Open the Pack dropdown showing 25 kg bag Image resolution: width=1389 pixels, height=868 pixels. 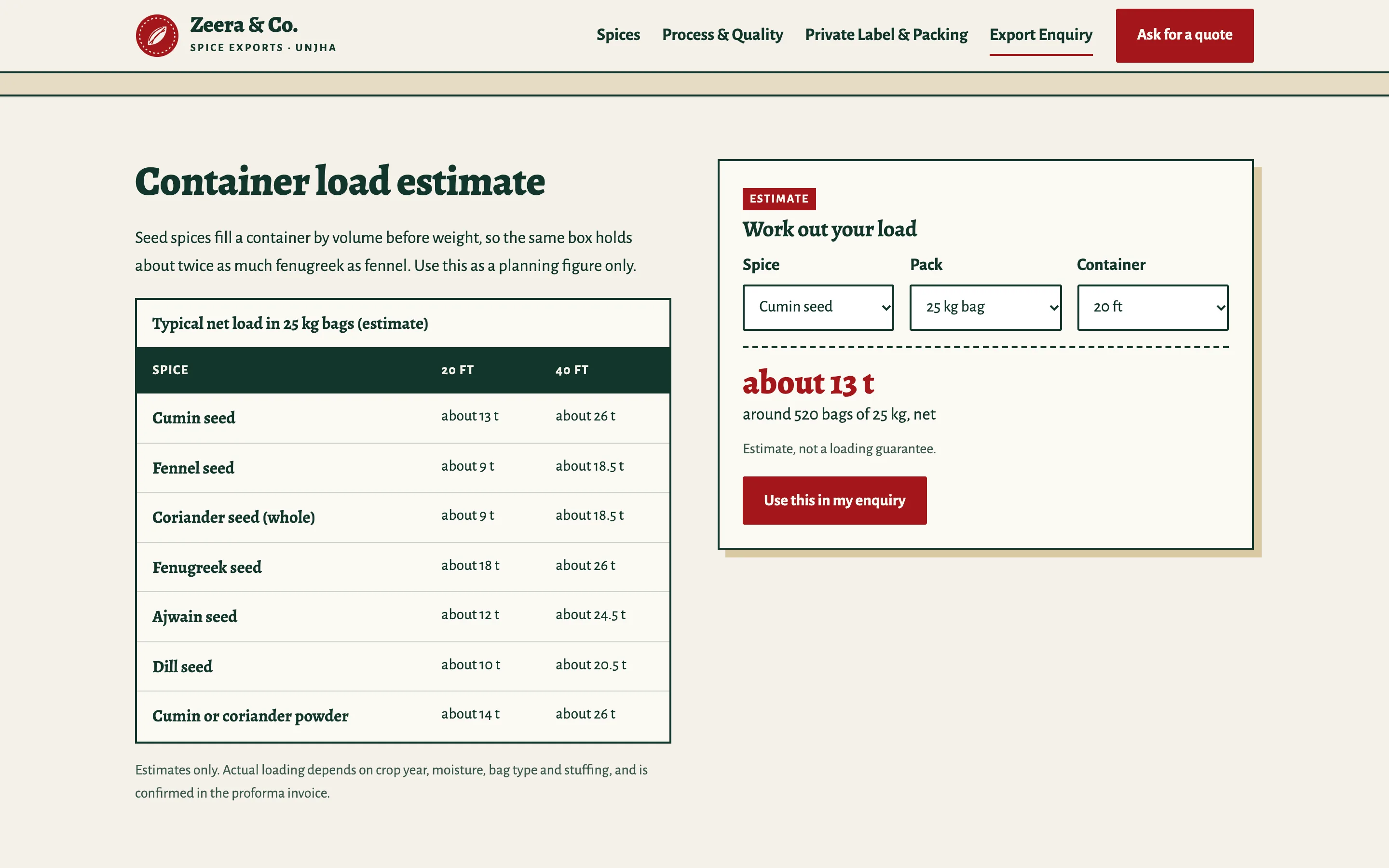pyautogui.click(x=985, y=307)
